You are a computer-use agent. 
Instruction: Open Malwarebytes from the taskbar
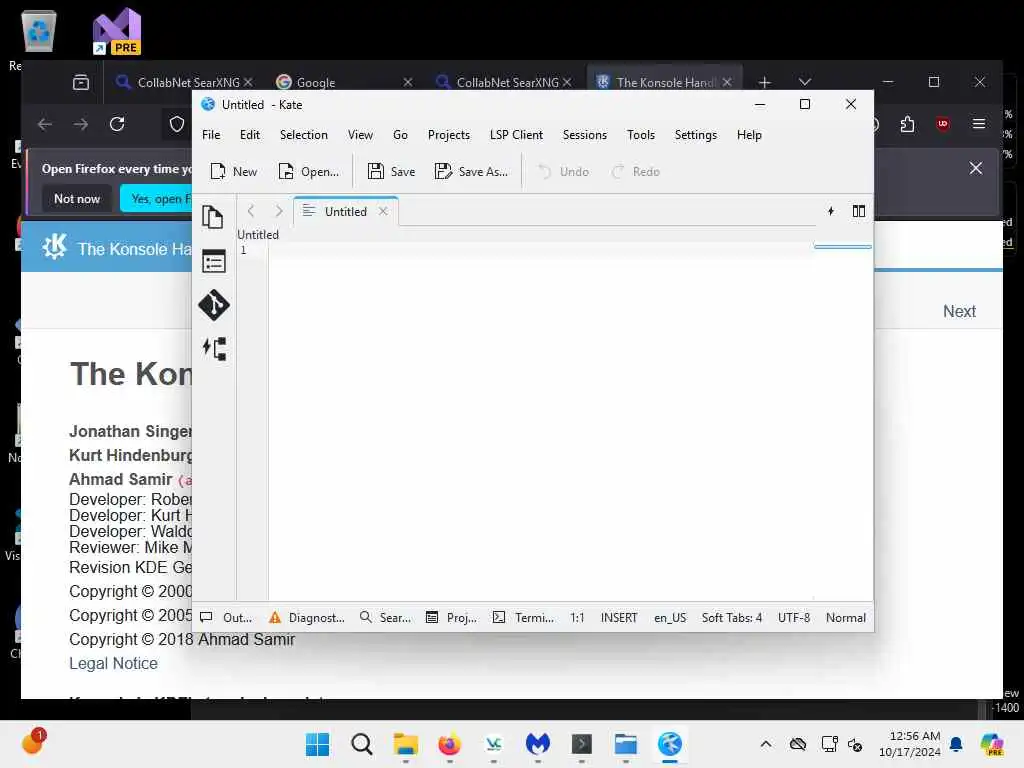(x=537, y=744)
